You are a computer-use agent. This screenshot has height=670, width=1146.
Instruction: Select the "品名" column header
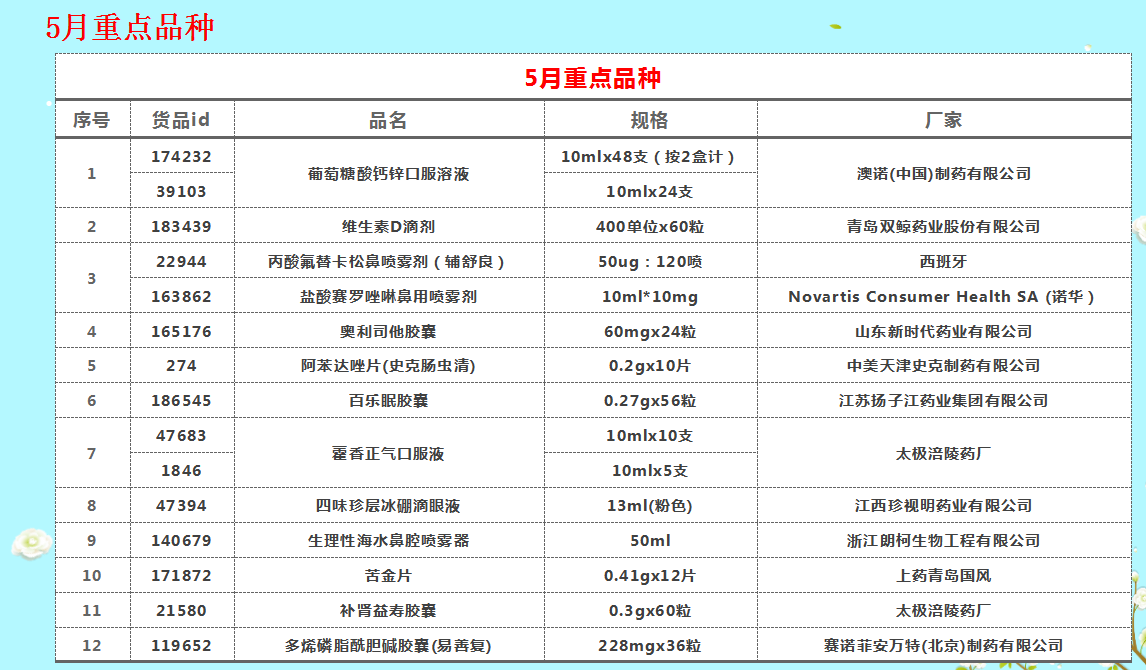click(x=388, y=120)
